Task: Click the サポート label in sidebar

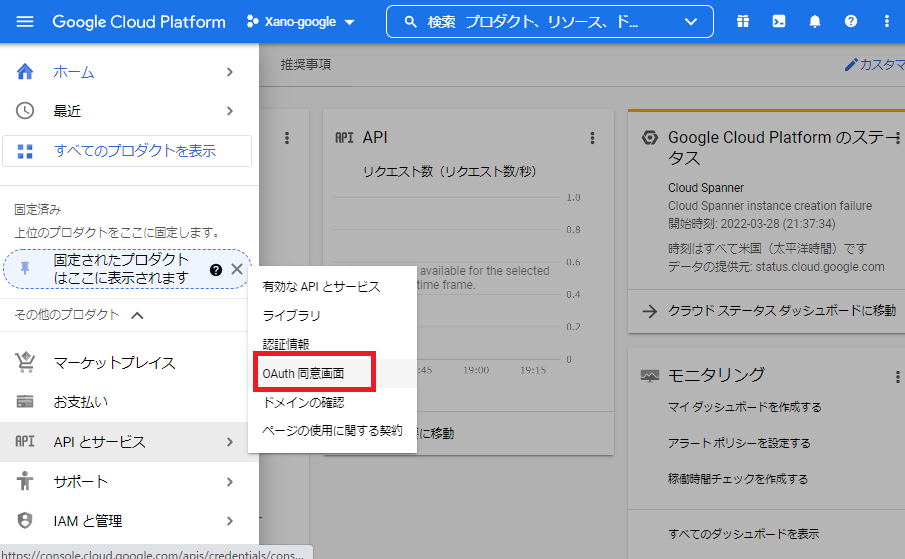Action: [x=80, y=482]
